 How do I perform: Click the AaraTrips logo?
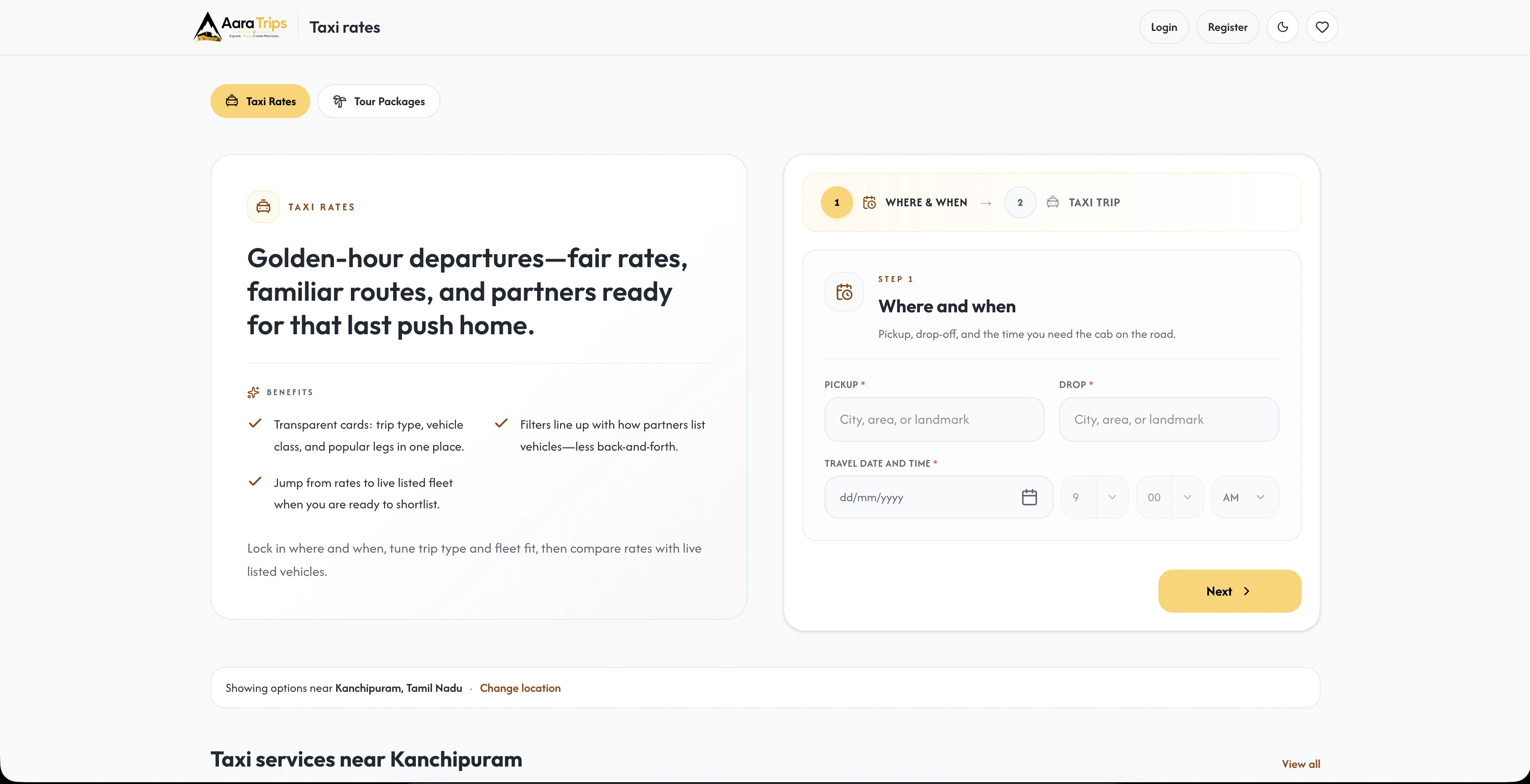[x=240, y=27]
